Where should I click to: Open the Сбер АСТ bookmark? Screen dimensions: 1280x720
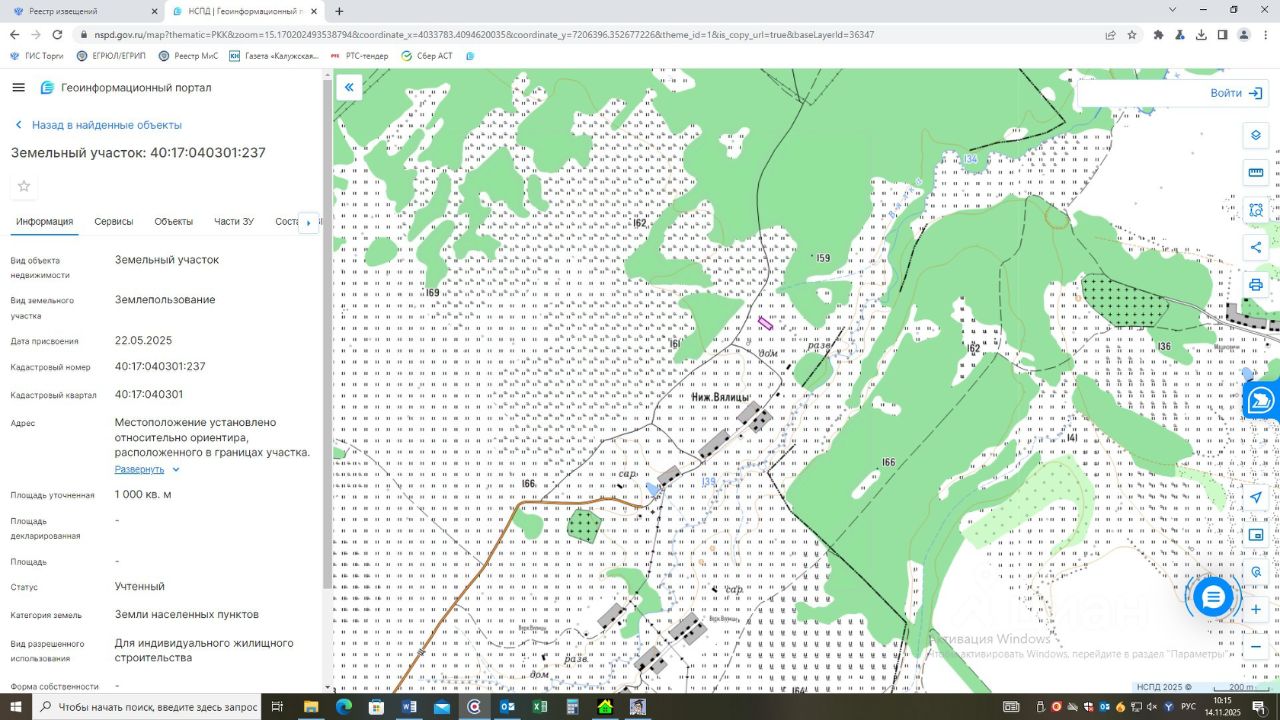click(x=427, y=56)
